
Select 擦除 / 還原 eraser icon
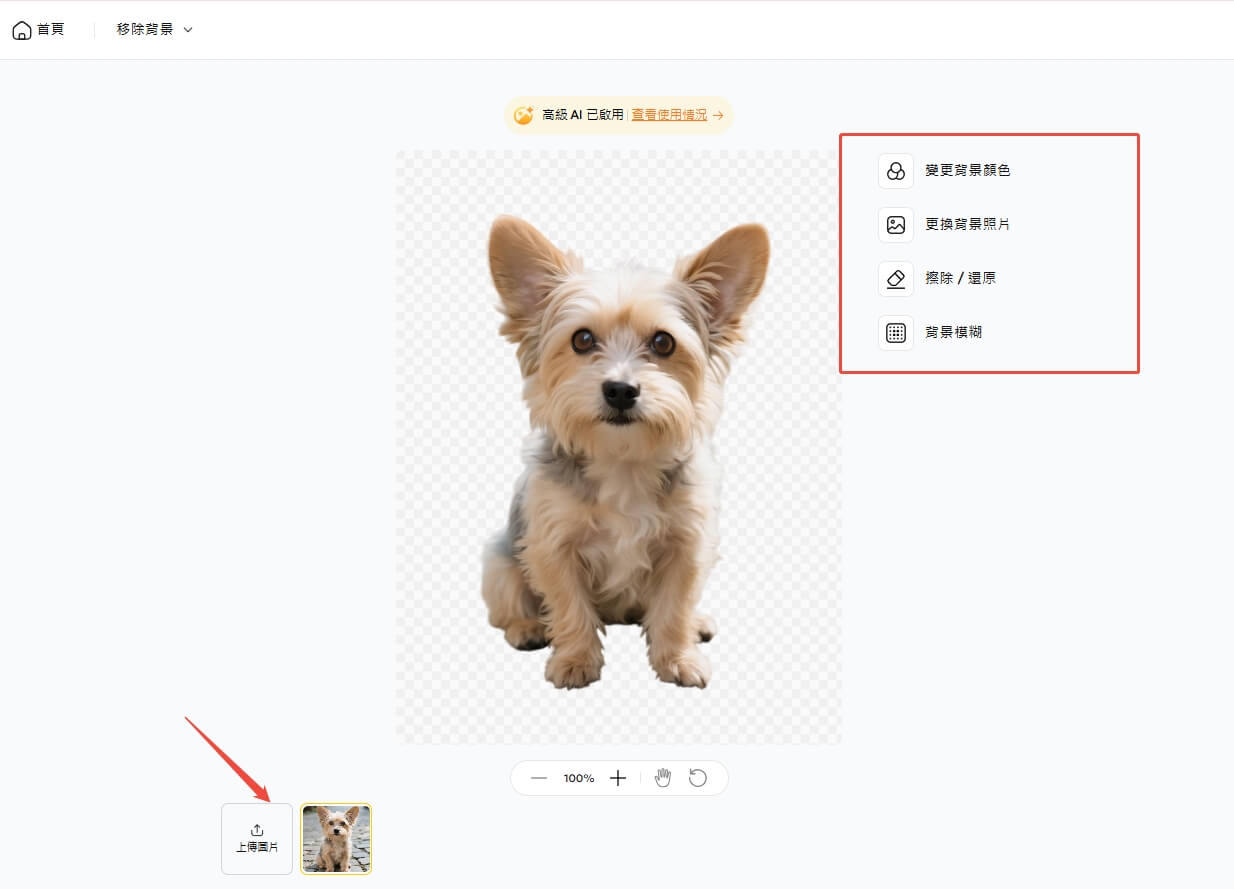click(x=896, y=279)
